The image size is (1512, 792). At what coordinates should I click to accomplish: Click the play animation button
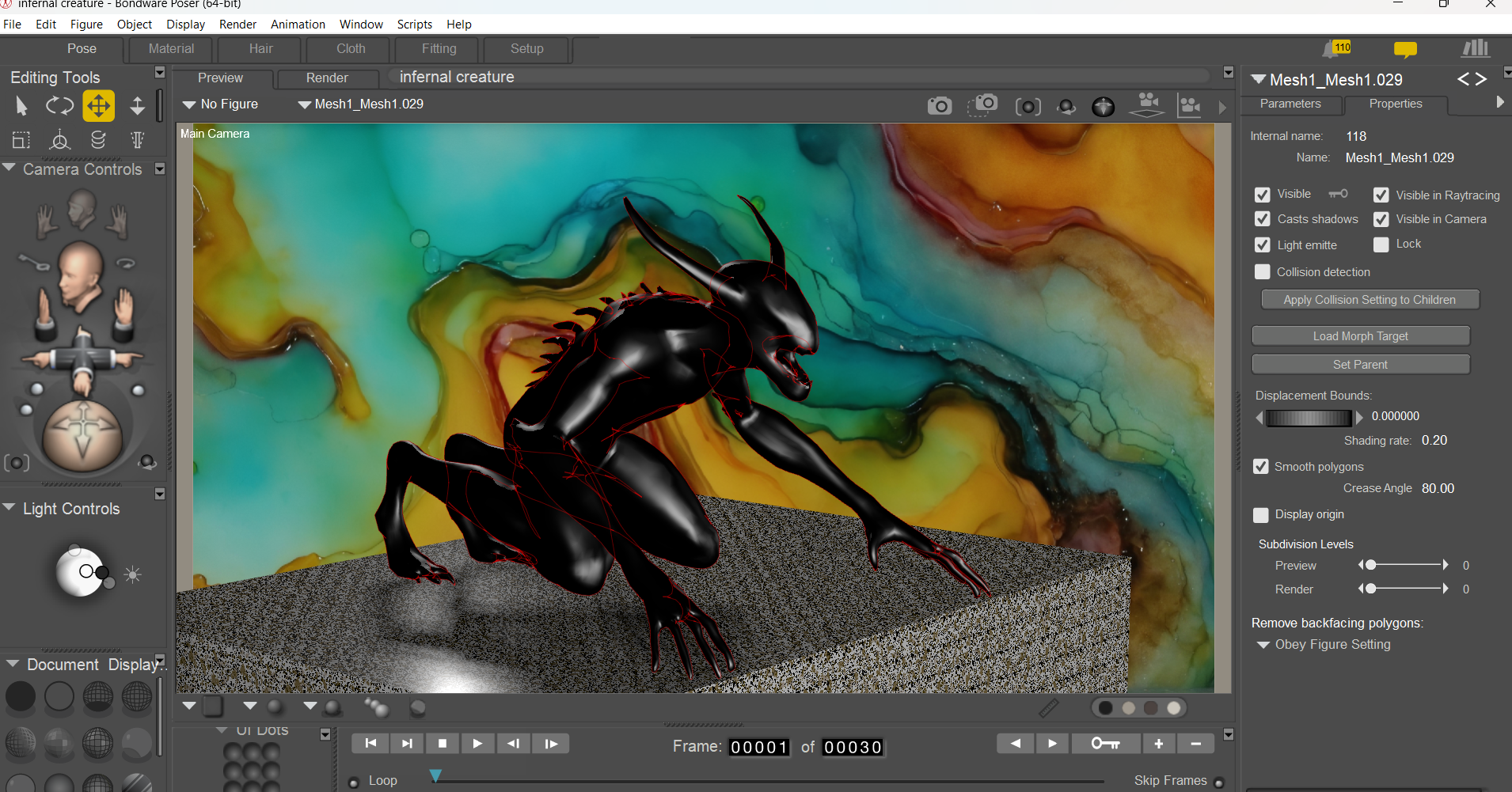pyautogui.click(x=477, y=744)
